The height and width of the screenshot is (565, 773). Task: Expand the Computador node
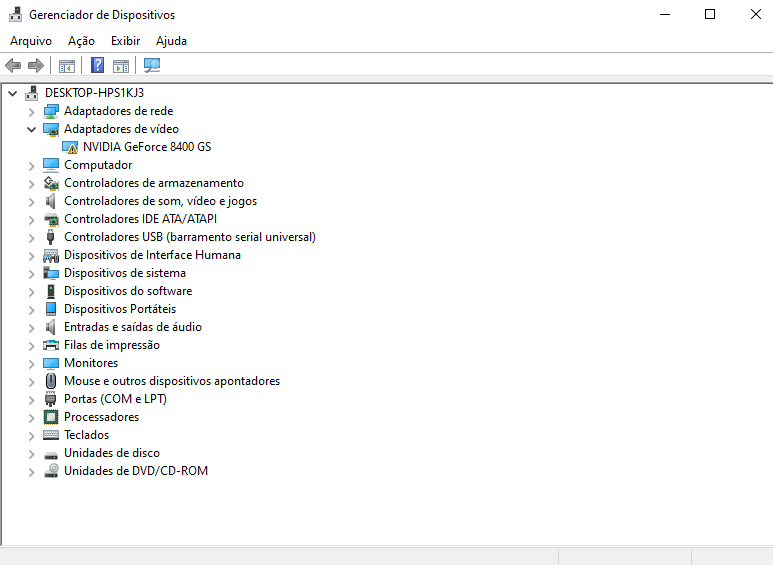pos(32,166)
